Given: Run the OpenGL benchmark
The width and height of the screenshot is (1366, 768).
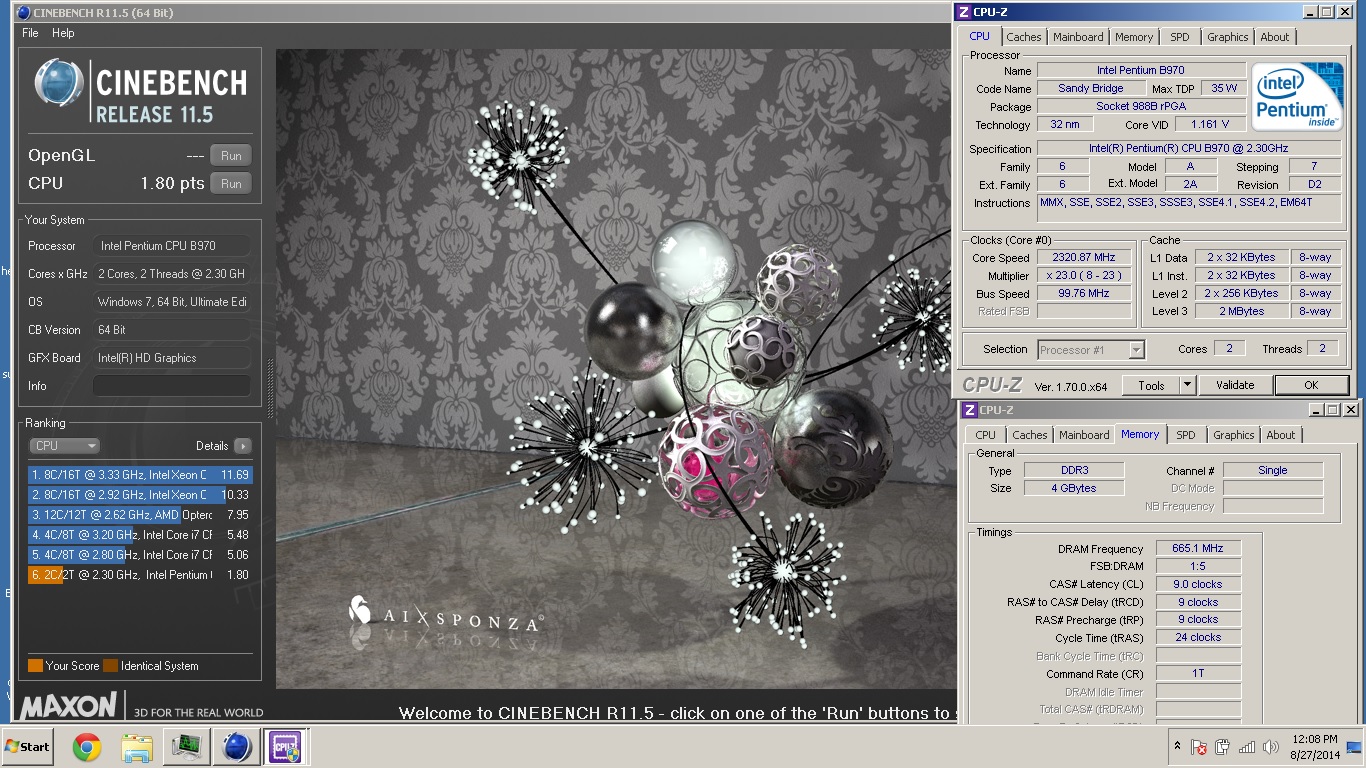Looking at the screenshot, I should [231, 156].
